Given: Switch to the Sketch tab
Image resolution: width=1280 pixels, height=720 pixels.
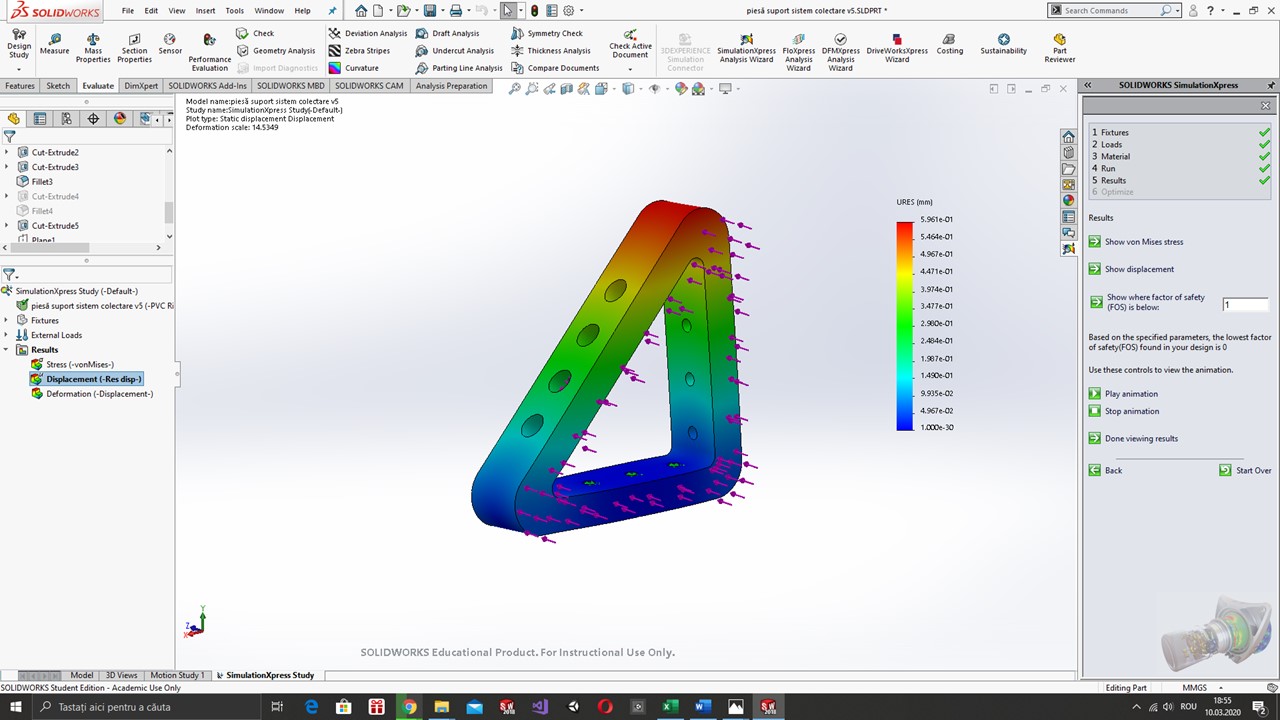Looking at the screenshot, I should 58,86.
